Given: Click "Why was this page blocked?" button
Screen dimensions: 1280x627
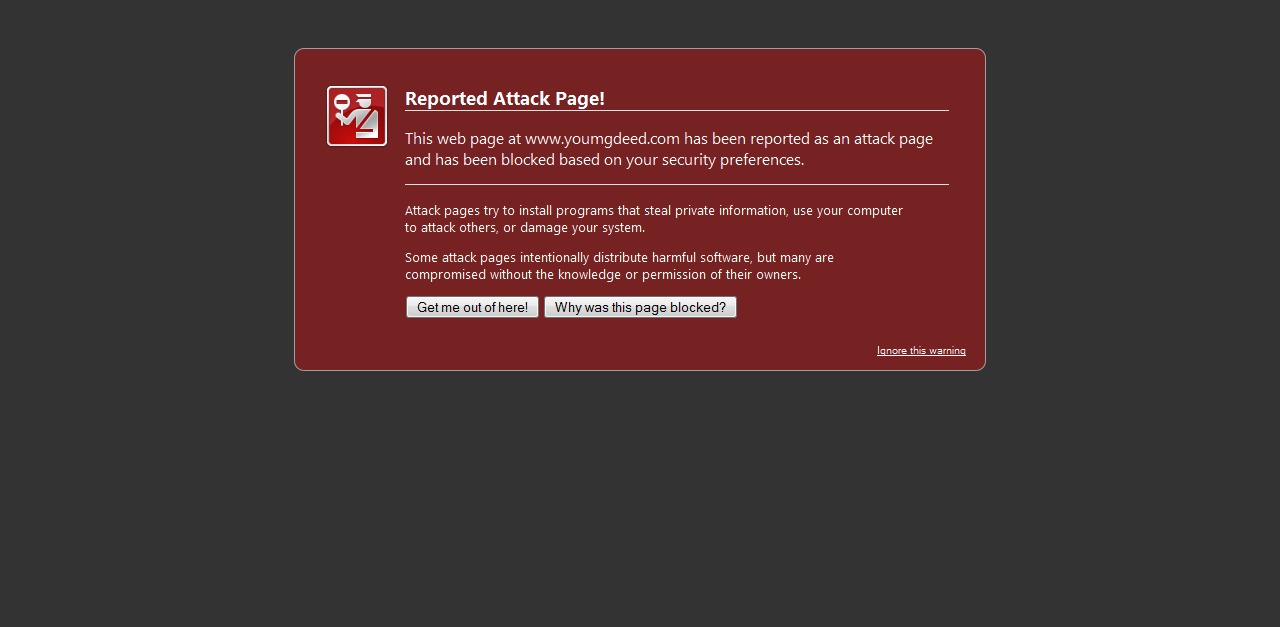Looking at the screenshot, I should pyautogui.click(x=640, y=307).
